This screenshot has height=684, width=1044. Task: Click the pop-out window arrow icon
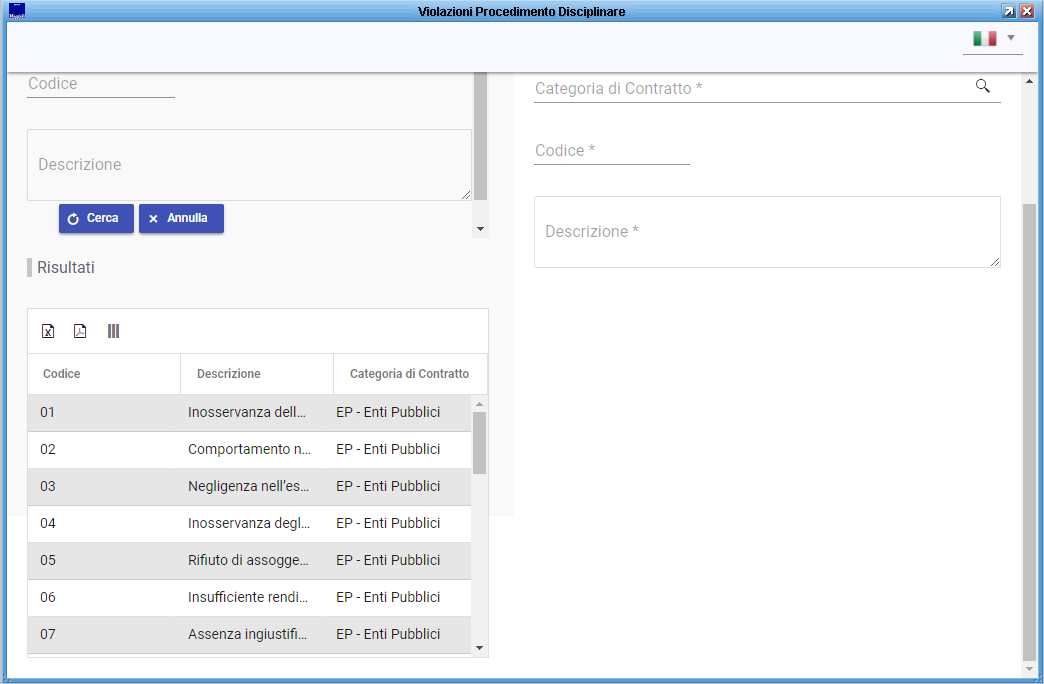[1009, 11]
